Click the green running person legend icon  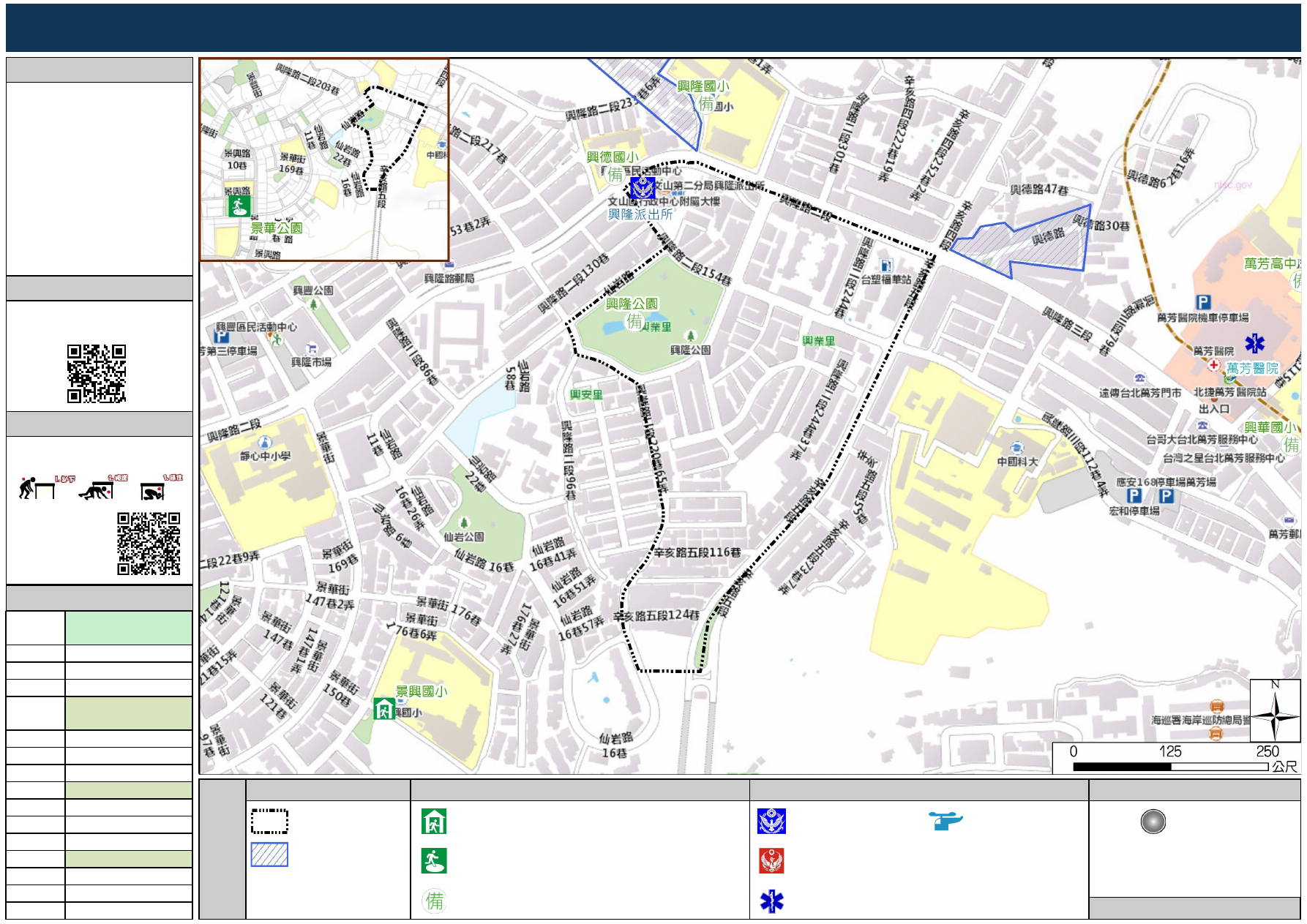[x=434, y=861]
